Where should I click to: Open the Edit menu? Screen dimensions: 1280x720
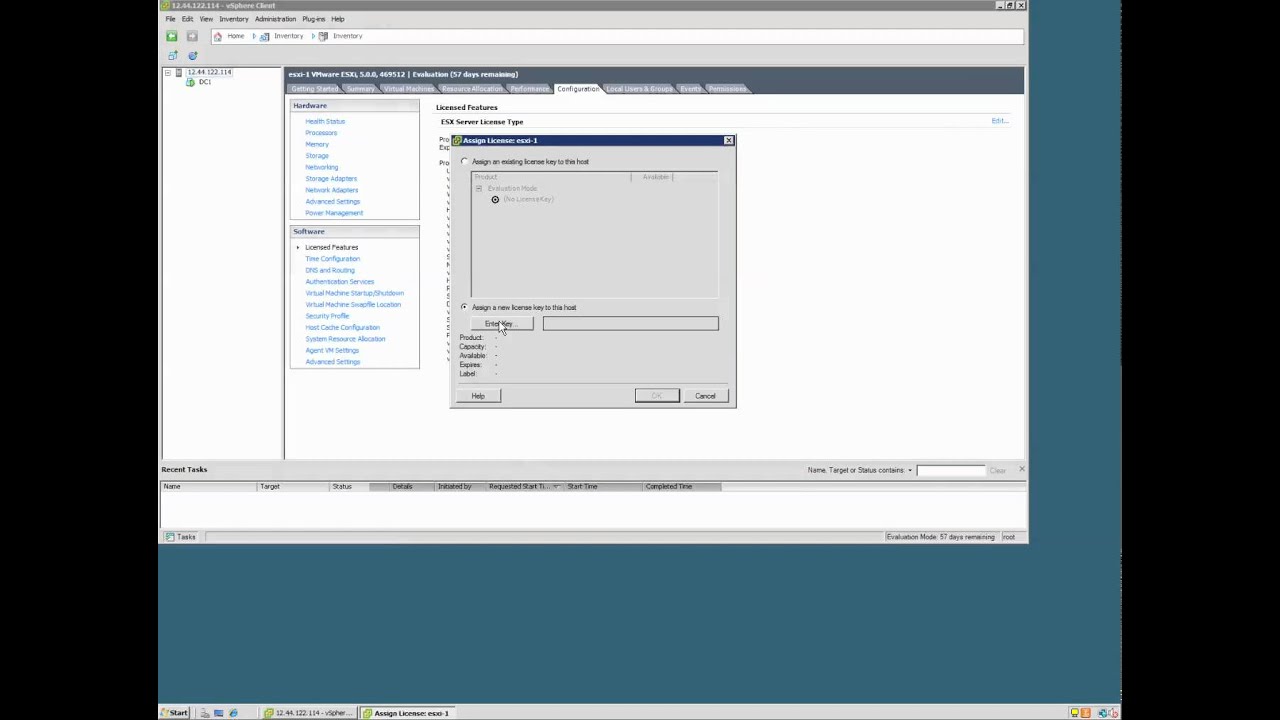click(187, 19)
